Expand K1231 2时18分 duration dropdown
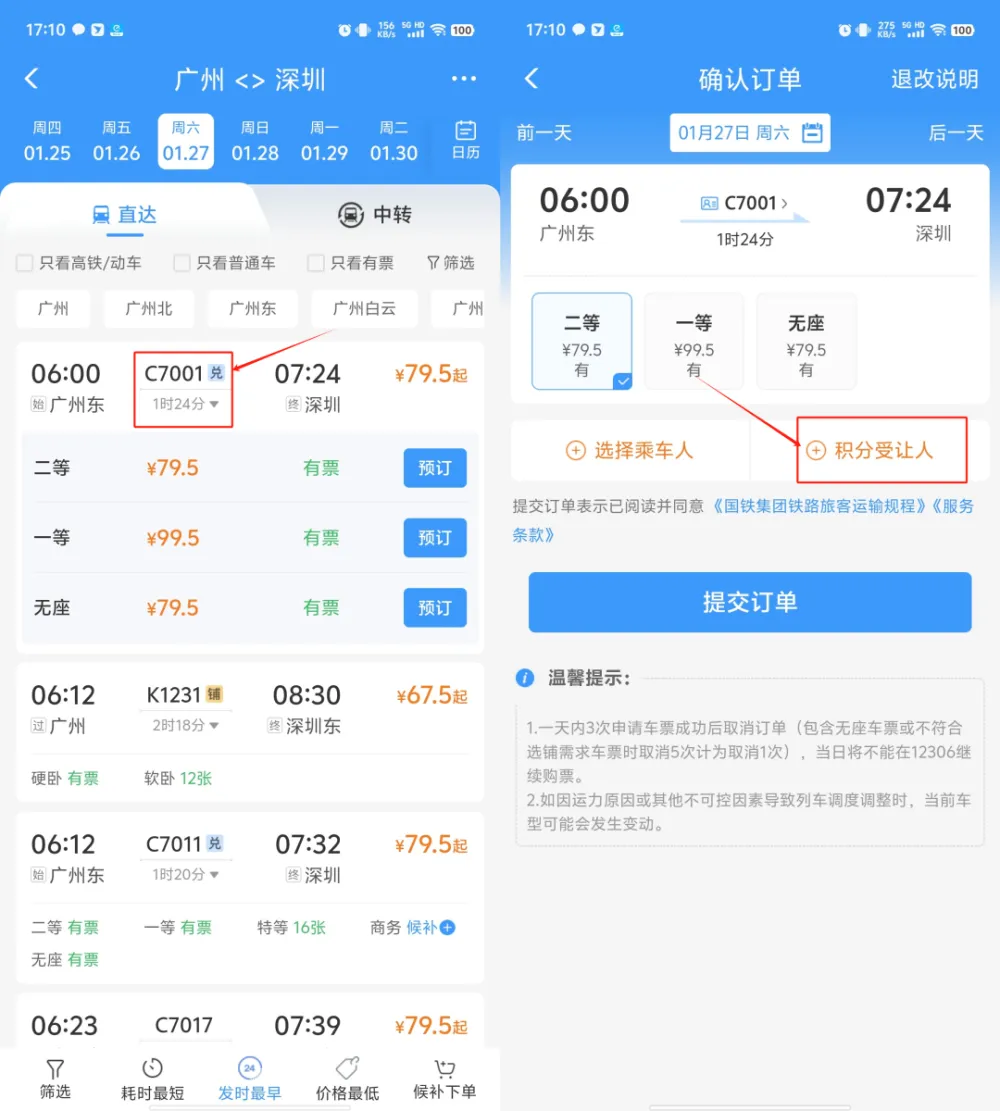This screenshot has height=1111, width=1000. [x=214, y=726]
